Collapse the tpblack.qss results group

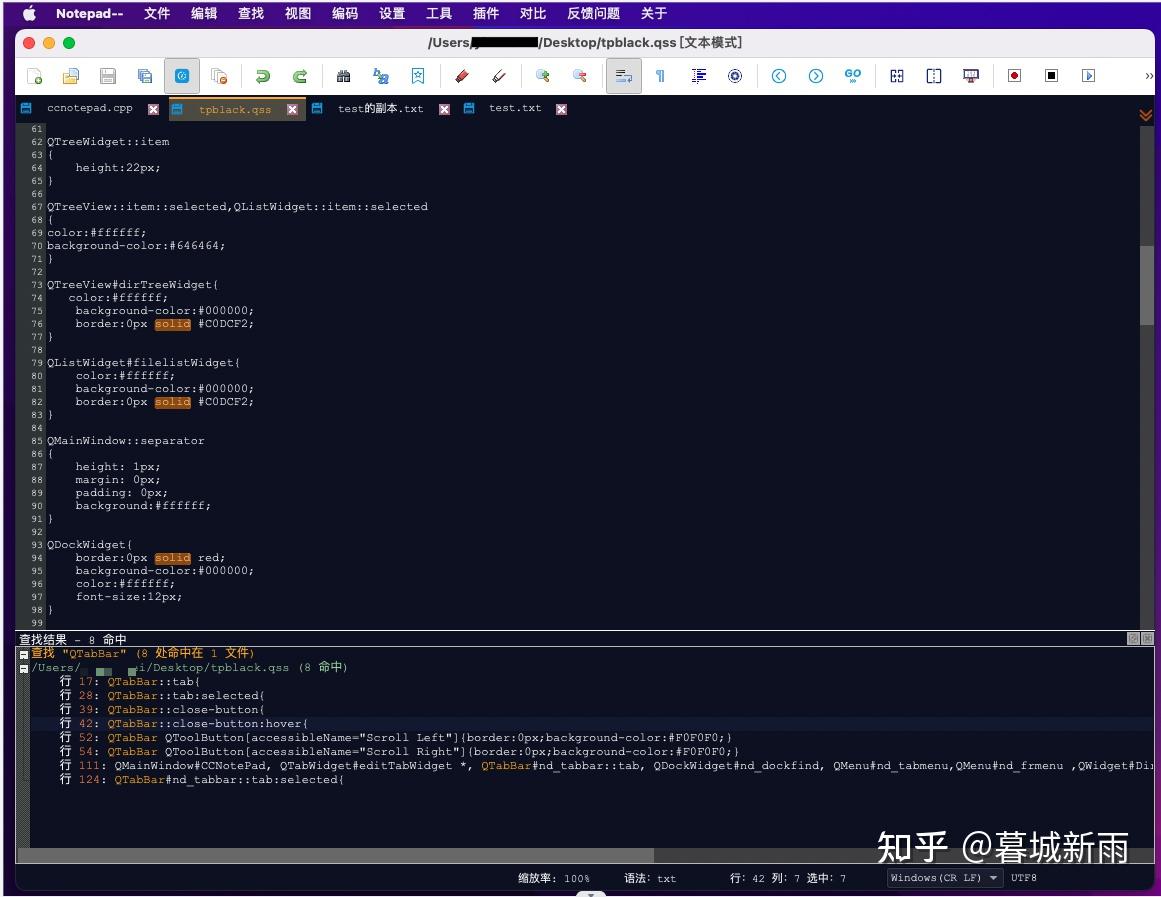pos(23,667)
